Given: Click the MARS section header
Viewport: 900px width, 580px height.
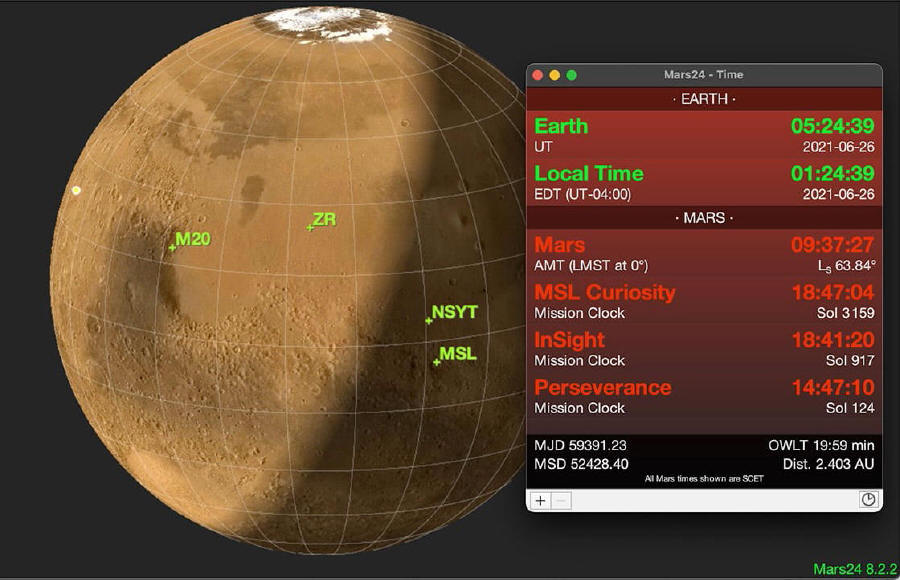Looking at the screenshot, I should click(x=704, y=217).
